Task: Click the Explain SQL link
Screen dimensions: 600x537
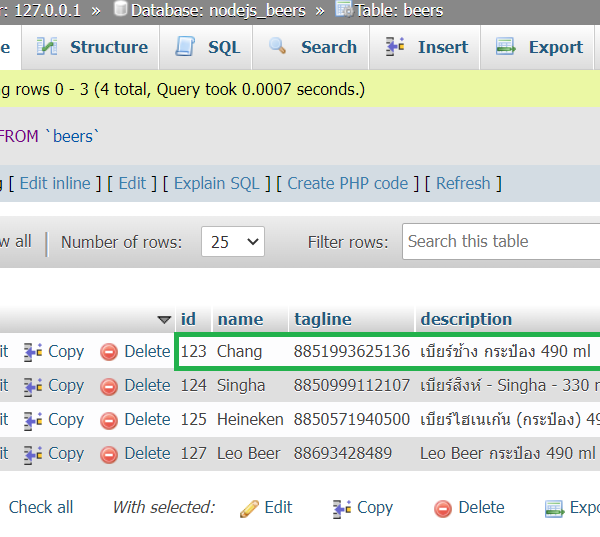Action: [216, 183]
